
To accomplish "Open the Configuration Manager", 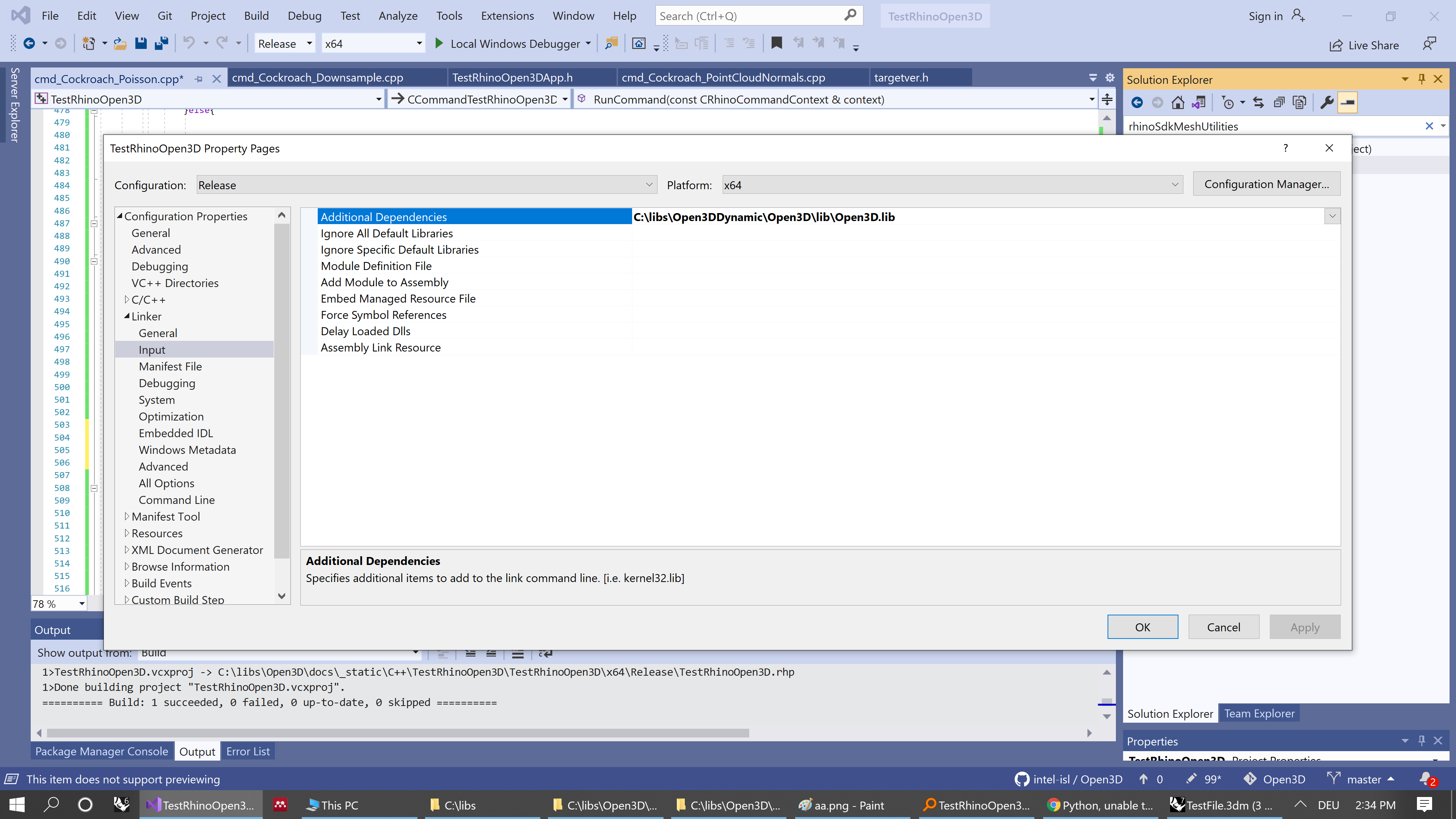I will 1267,184.
